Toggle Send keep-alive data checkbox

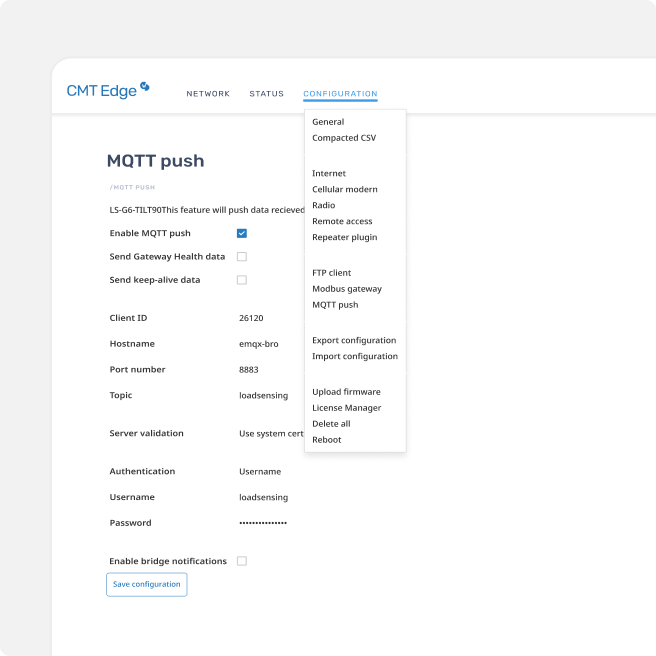(242, 280)
